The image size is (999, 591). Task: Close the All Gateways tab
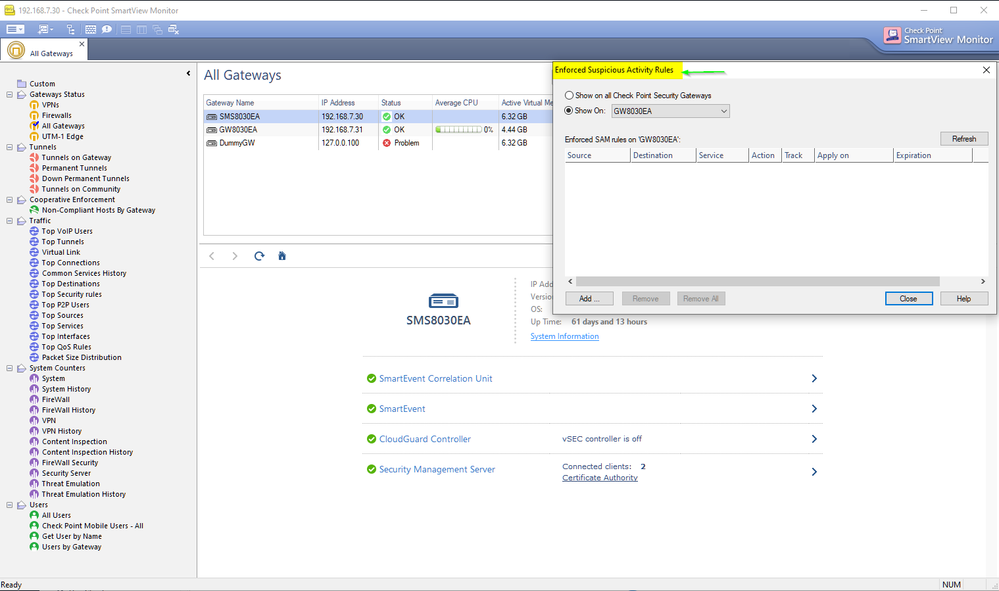click(x=82, y=44)
